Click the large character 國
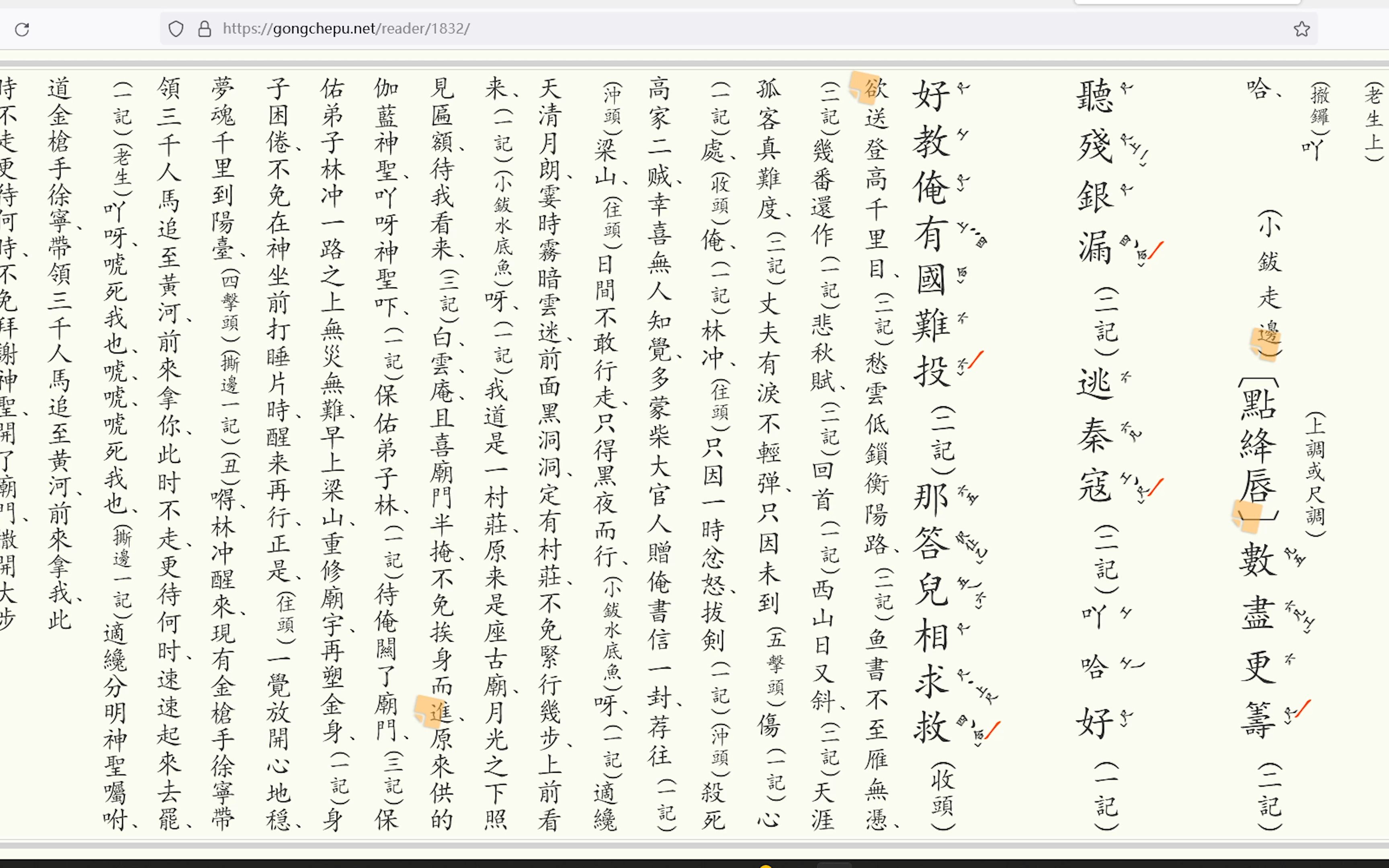The image size is (1389, 868). [x=932, y=280]
